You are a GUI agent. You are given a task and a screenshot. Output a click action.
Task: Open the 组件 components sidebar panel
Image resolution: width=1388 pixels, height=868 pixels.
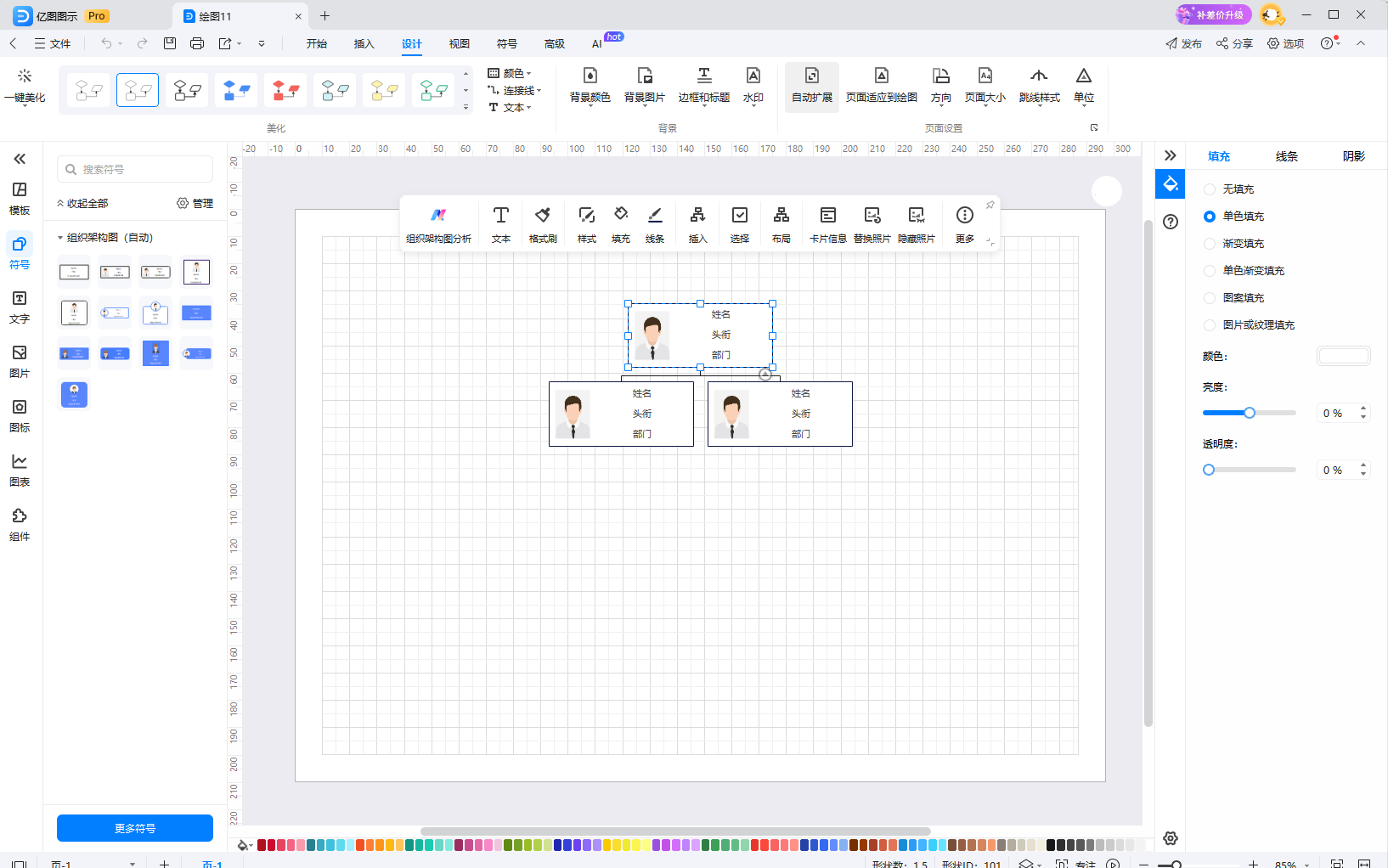tap(20, 524)
